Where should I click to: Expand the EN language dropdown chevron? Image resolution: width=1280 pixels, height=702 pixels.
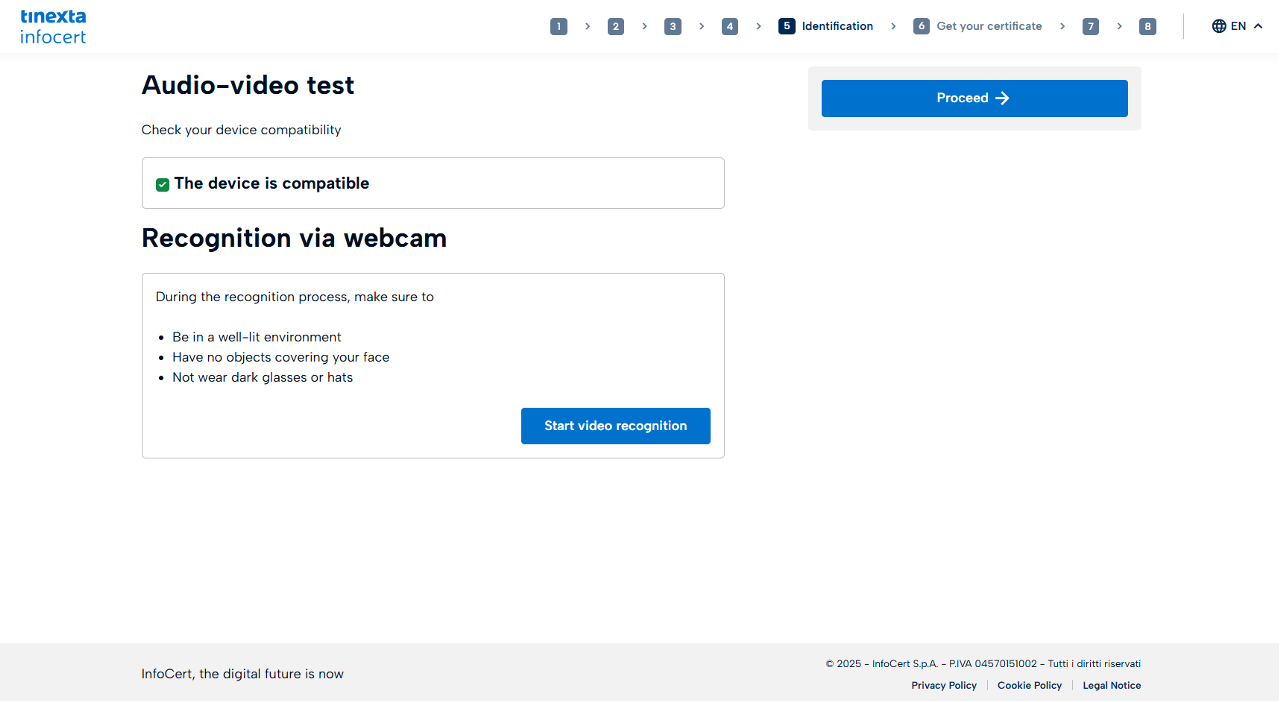pos(1258,26)
